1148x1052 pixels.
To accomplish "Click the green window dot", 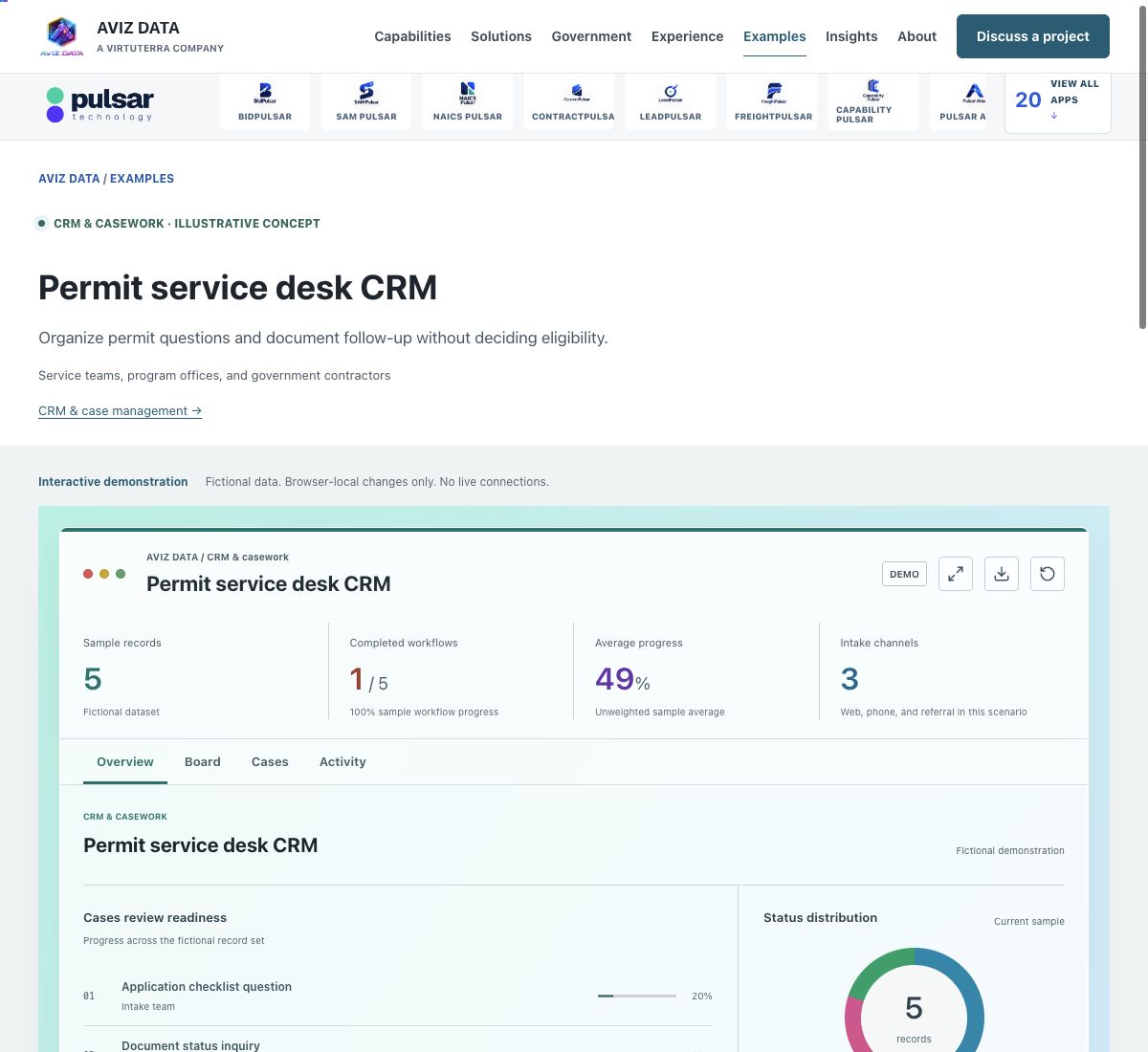I will tap(121, 574).
